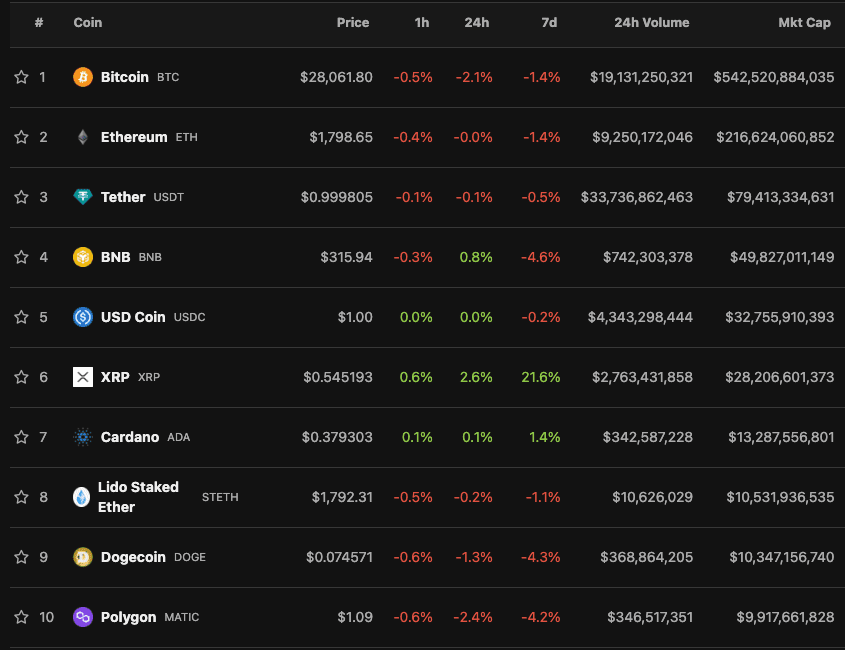The width and height of the screenshot is (845, 650).
Task: Toggle the BNB favorite star
Action: 21,257
